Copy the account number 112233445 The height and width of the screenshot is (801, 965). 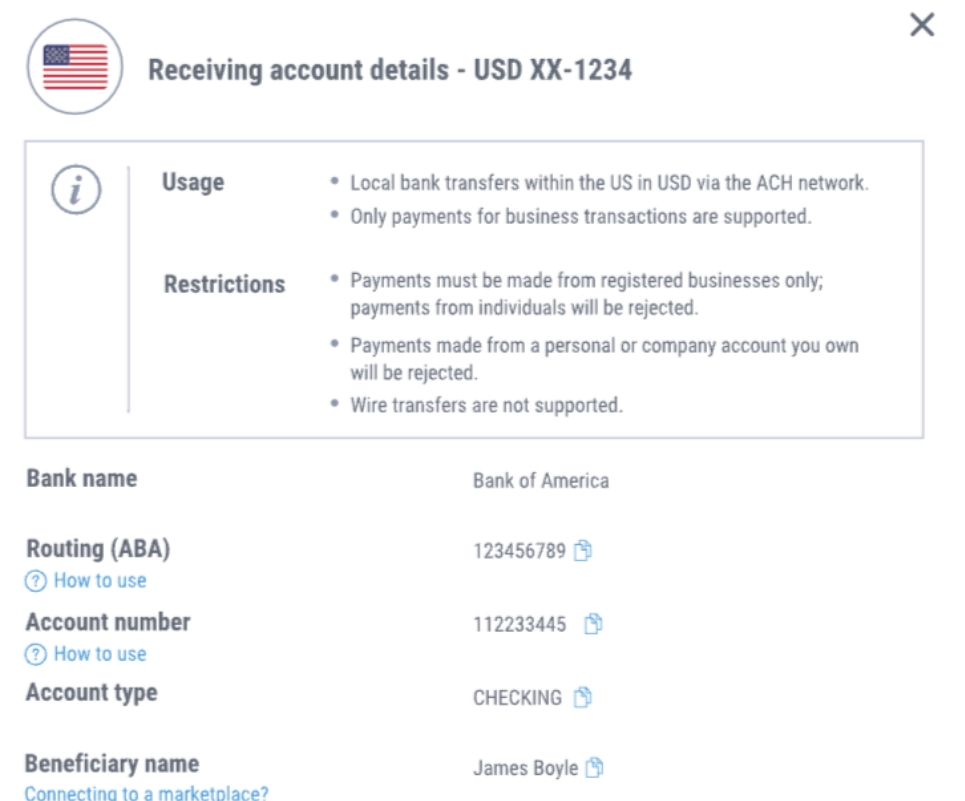(x=593, y=624)
